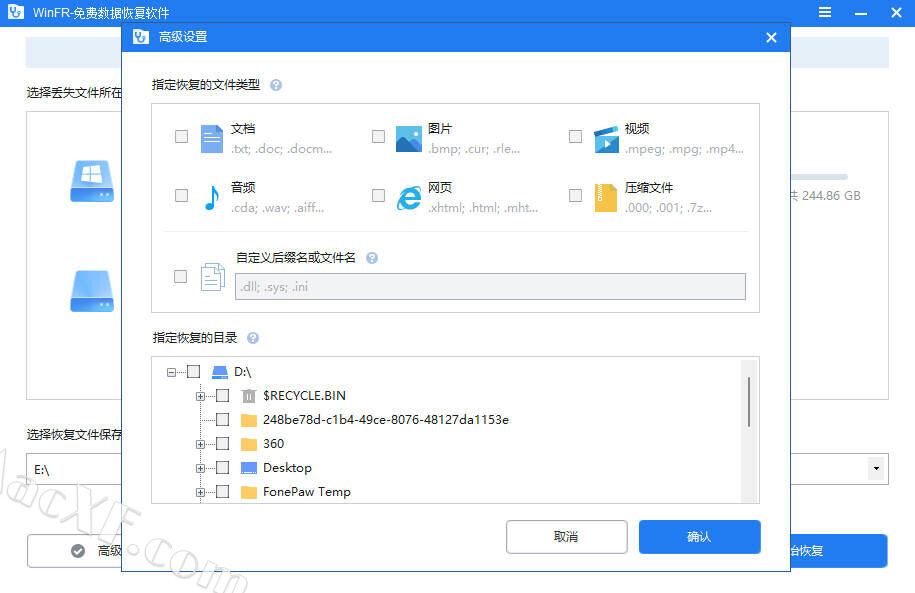The height and width of the screenshot is (593, 915).
Task: Click the FonePaw Temp folder icon
Action: tap(249, 492)
